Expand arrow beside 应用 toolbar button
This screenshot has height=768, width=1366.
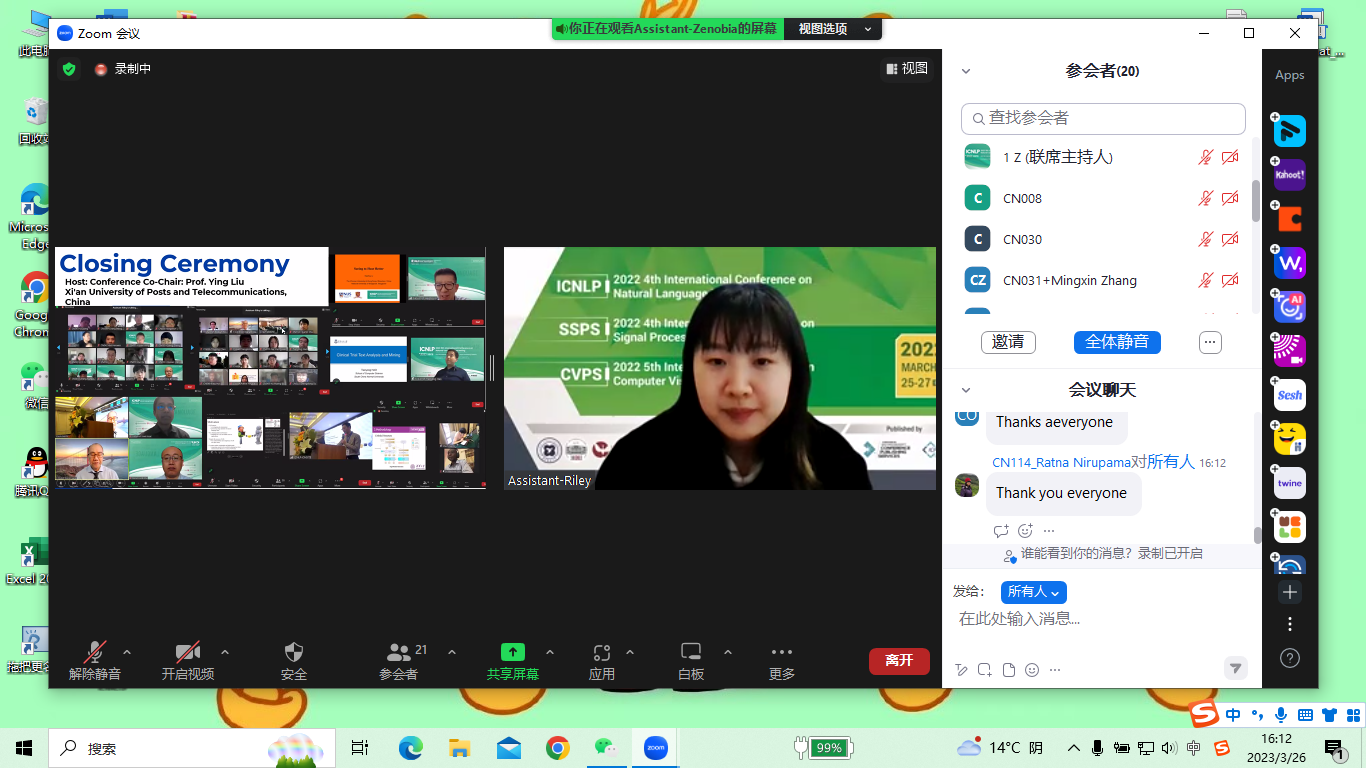(630, 652)
